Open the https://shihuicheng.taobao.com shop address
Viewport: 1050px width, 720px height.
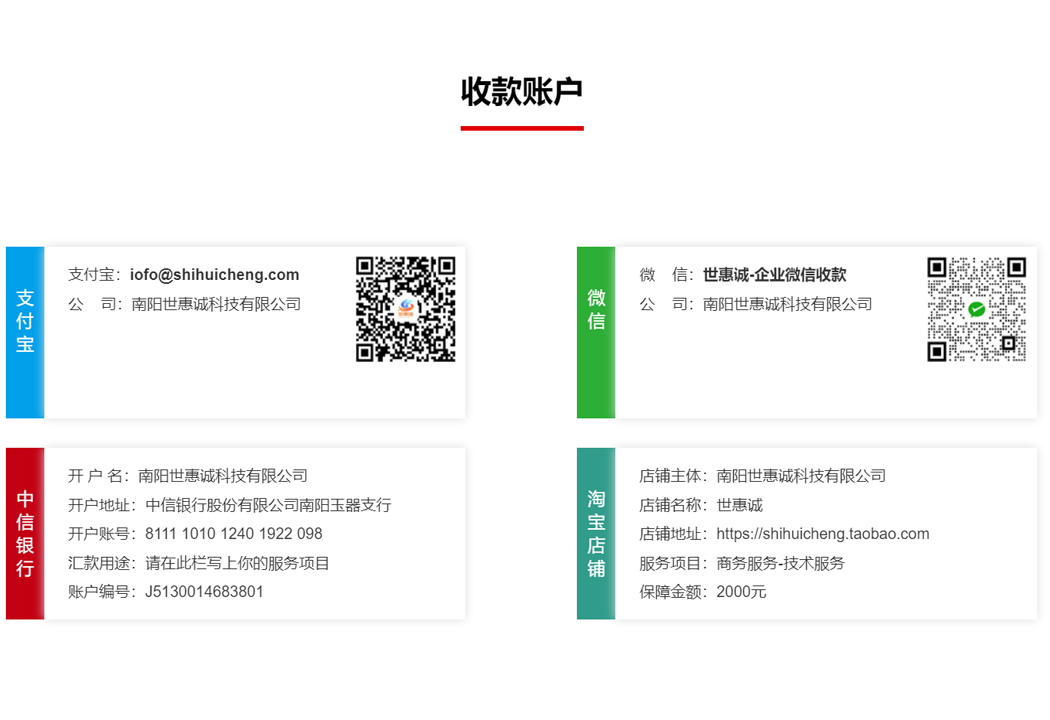(x=822, y=534)
